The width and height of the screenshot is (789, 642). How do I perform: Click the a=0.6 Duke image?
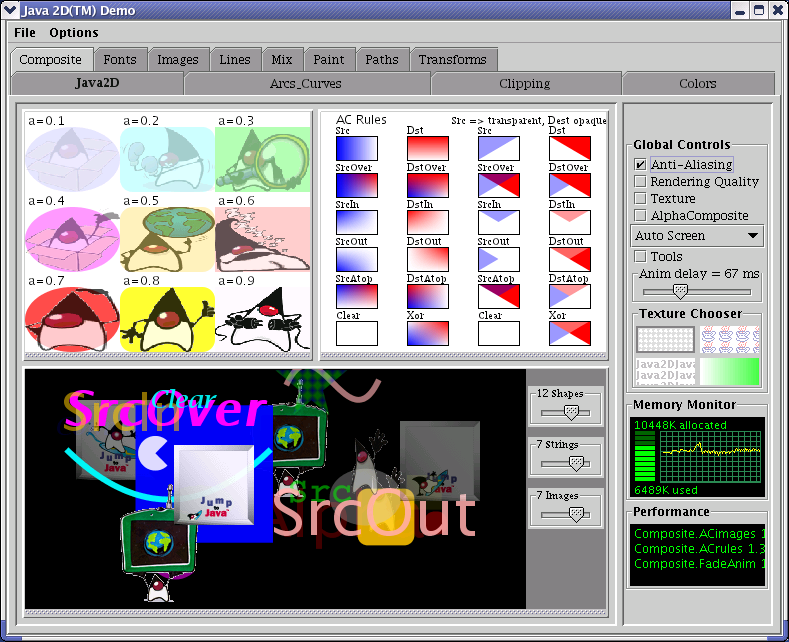(x=263, y=239)
